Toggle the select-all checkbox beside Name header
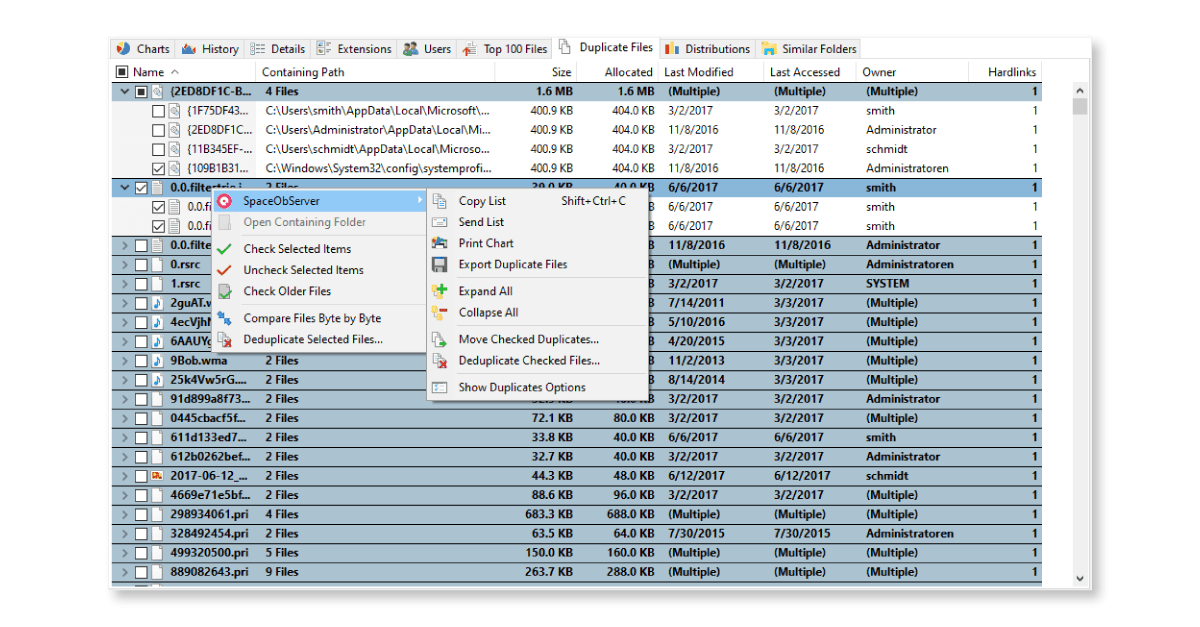1200x627 pixels. tap(122, 72)
